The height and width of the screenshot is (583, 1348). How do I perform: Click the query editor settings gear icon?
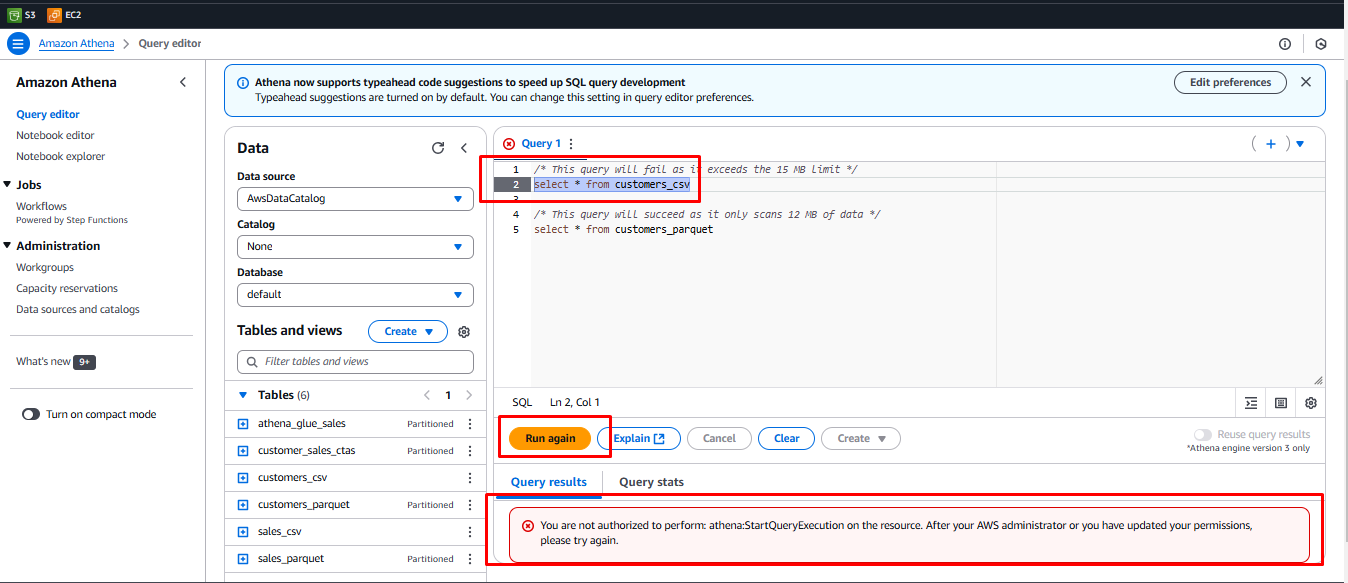point(1311,403)
